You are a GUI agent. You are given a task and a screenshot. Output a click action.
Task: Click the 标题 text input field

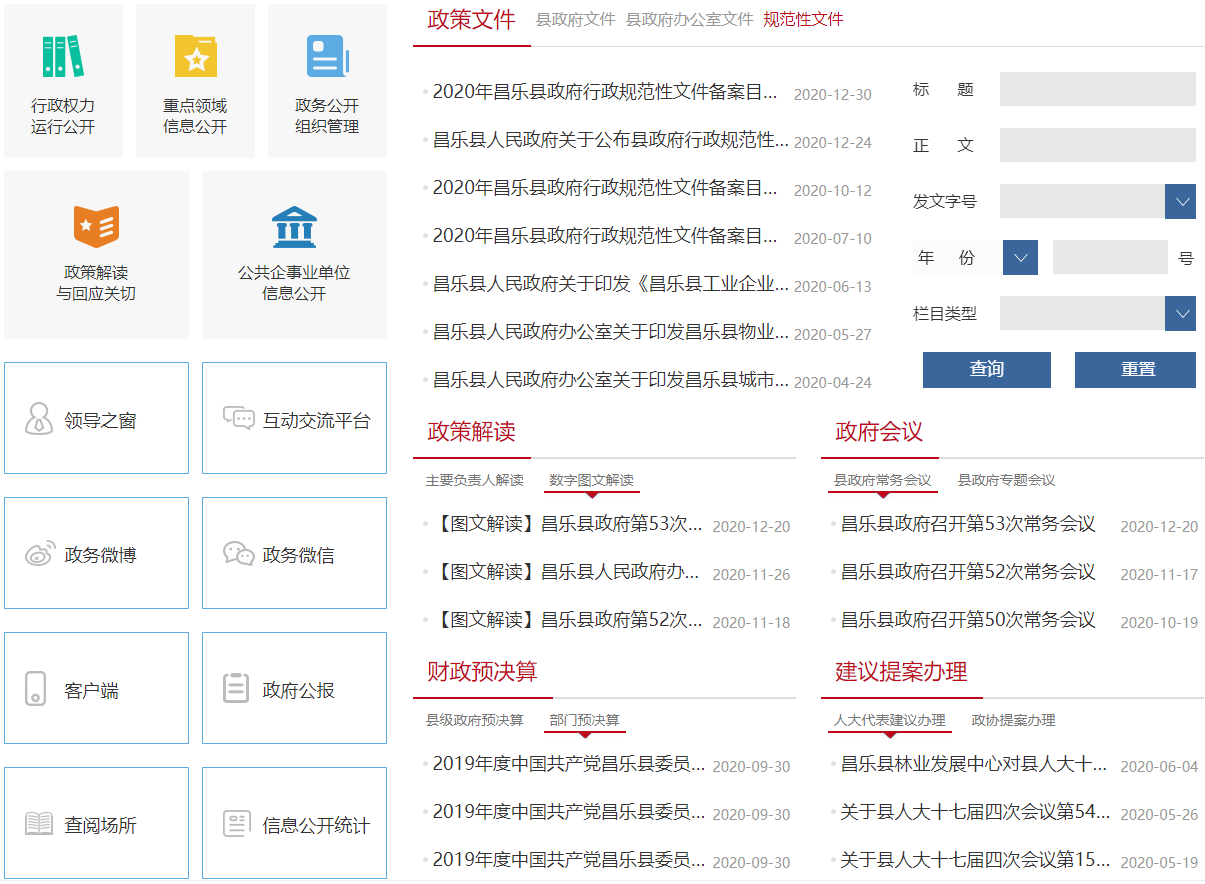1097,89
